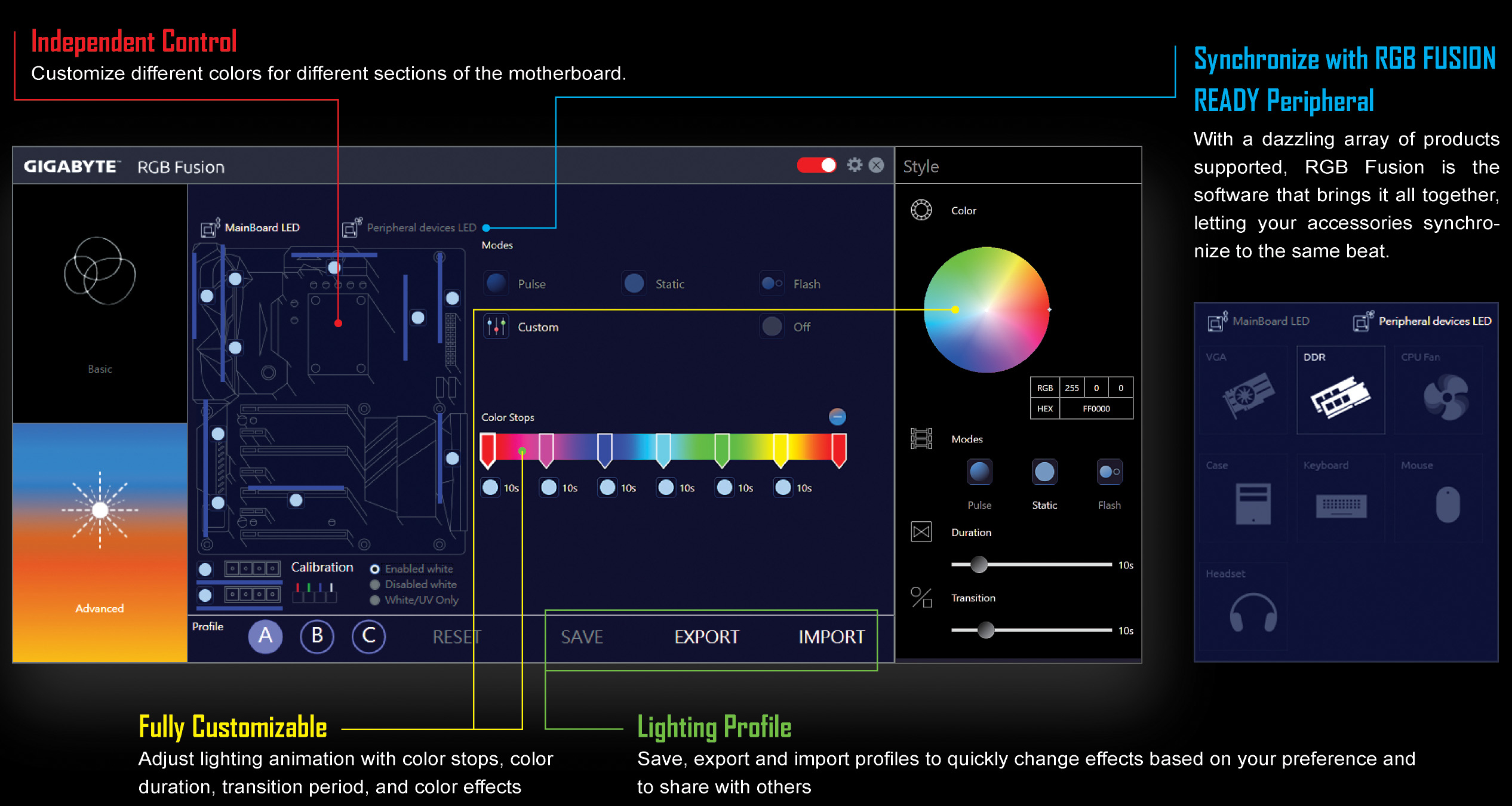Screen dimensions: 1512x806
Task: Choose the Disabled white radio option
Action: tap(375, 584)
